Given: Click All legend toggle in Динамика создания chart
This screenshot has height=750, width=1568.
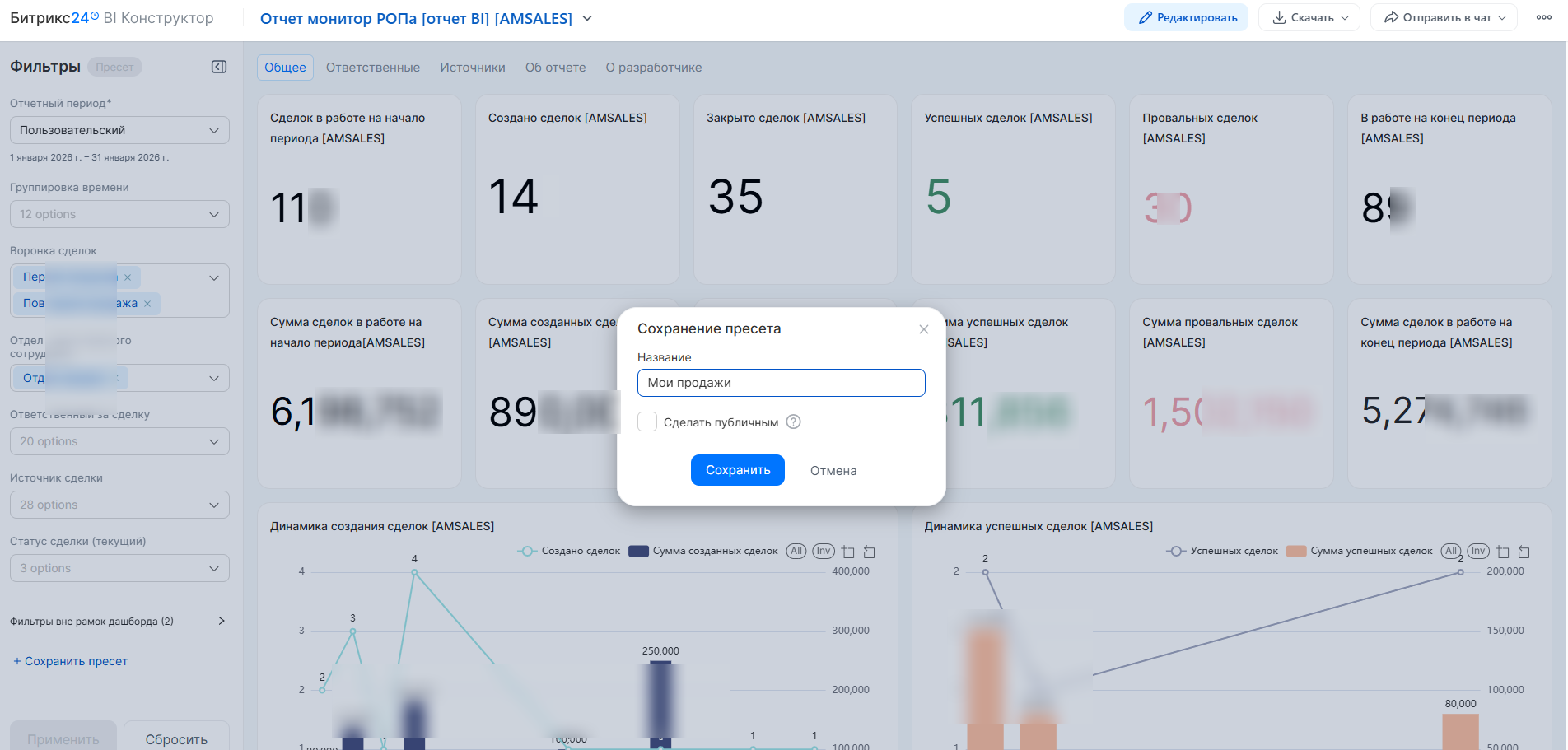Looking at the screenshot, I should (796, 552).
